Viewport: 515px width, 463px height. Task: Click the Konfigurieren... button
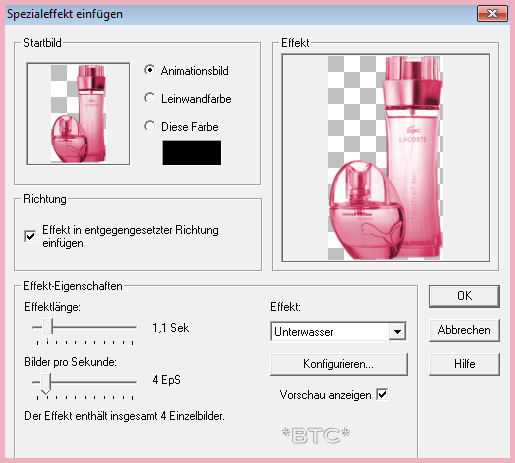(339, 364)
